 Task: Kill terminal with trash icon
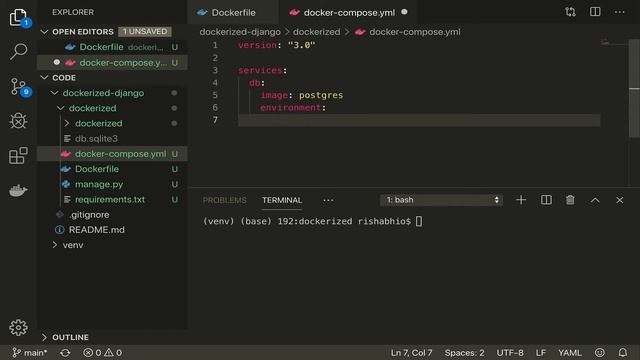tap(570, 200)
